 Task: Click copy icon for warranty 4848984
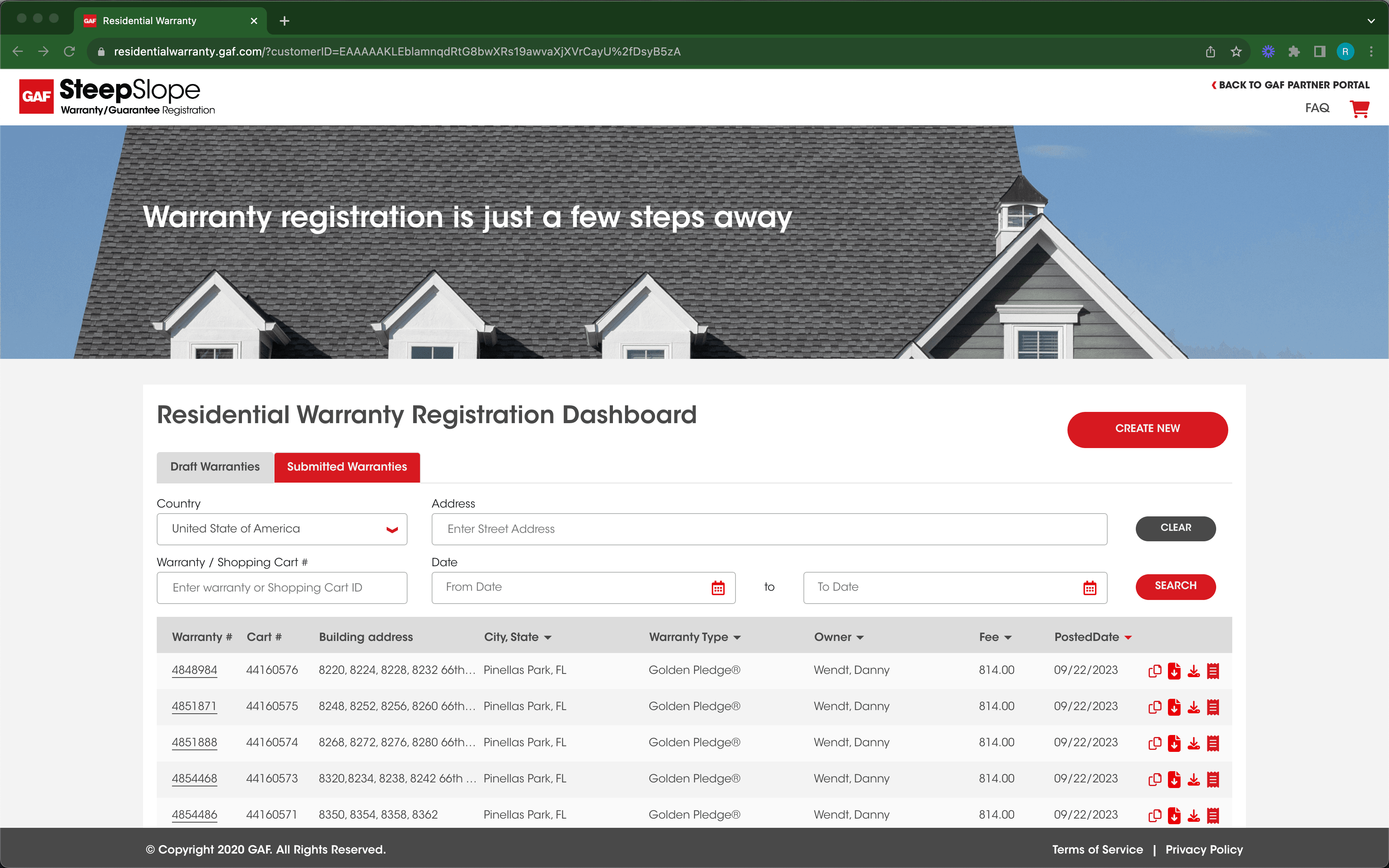[1155, 671]
